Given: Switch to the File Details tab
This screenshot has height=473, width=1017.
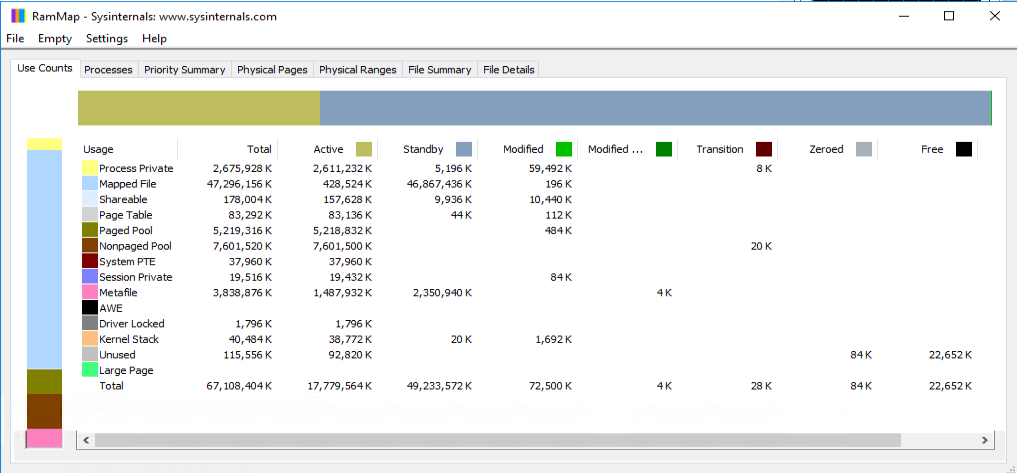Looking at the screenshot, I should [508, 69].
